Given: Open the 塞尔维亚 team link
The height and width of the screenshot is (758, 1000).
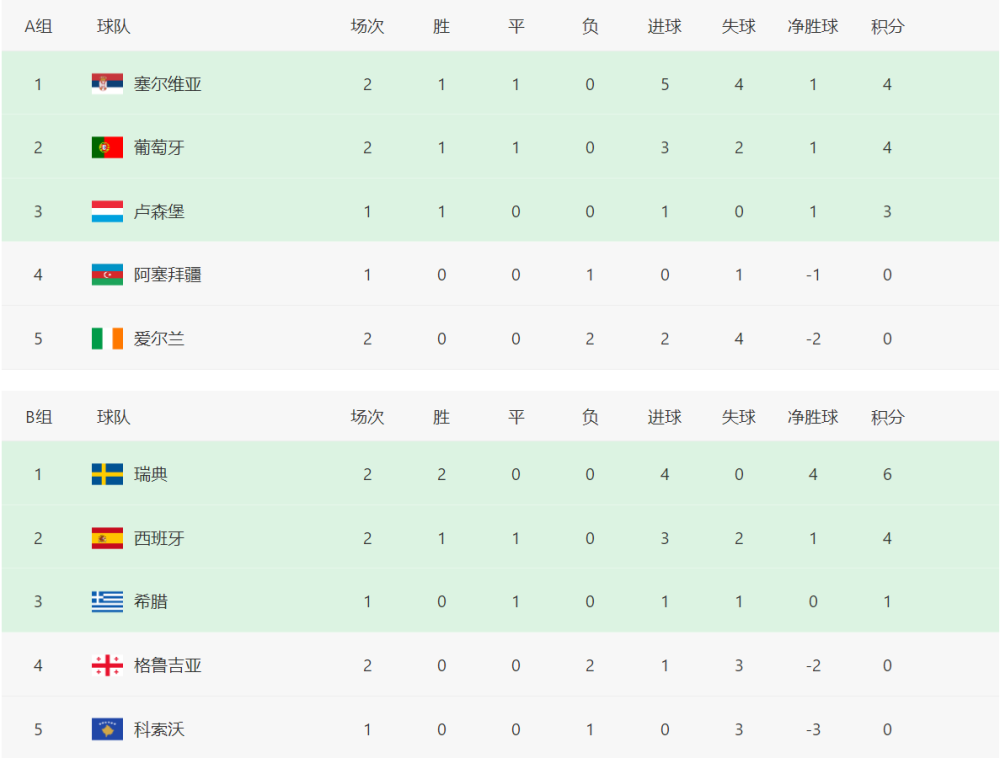Looking at the screenshot, I should pos(168,84).
